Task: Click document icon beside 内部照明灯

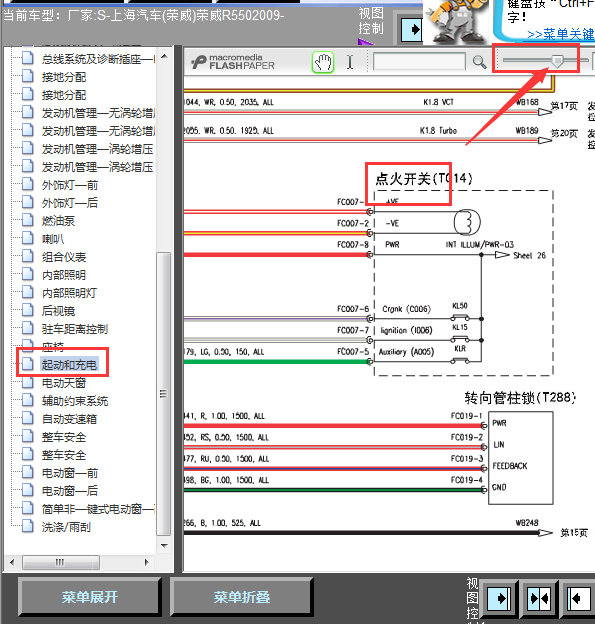Action: [27, 292]
